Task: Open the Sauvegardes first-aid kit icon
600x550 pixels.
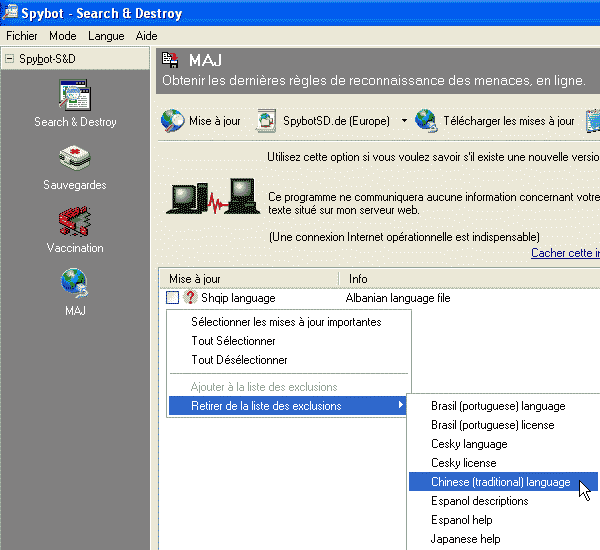Action: pyautogui.click(x=75, y=158)
